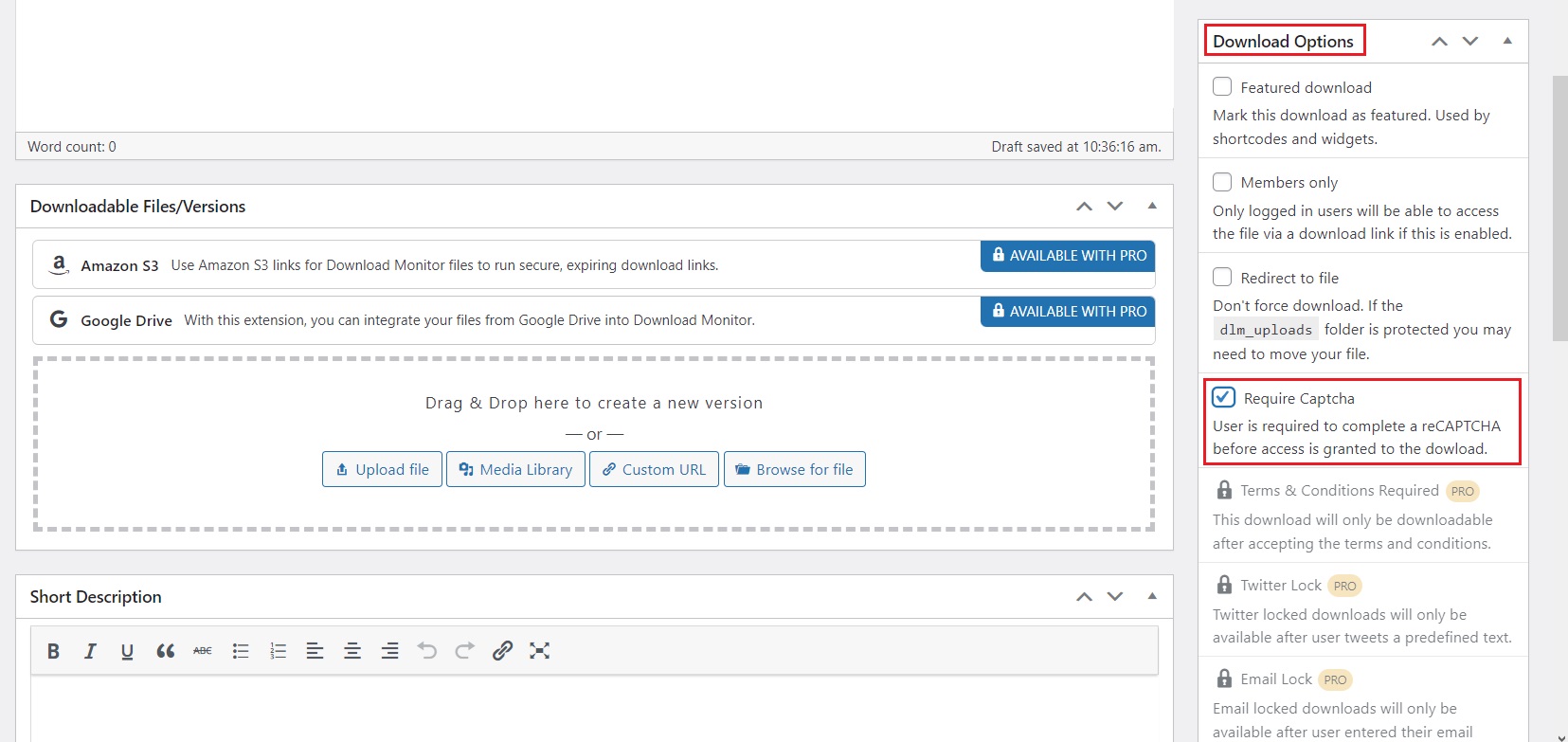Image resolution: width=1568 pixels, height=742 pixels.
Task: Click the Download Options panel title
Action: [x=1283, y=42]
